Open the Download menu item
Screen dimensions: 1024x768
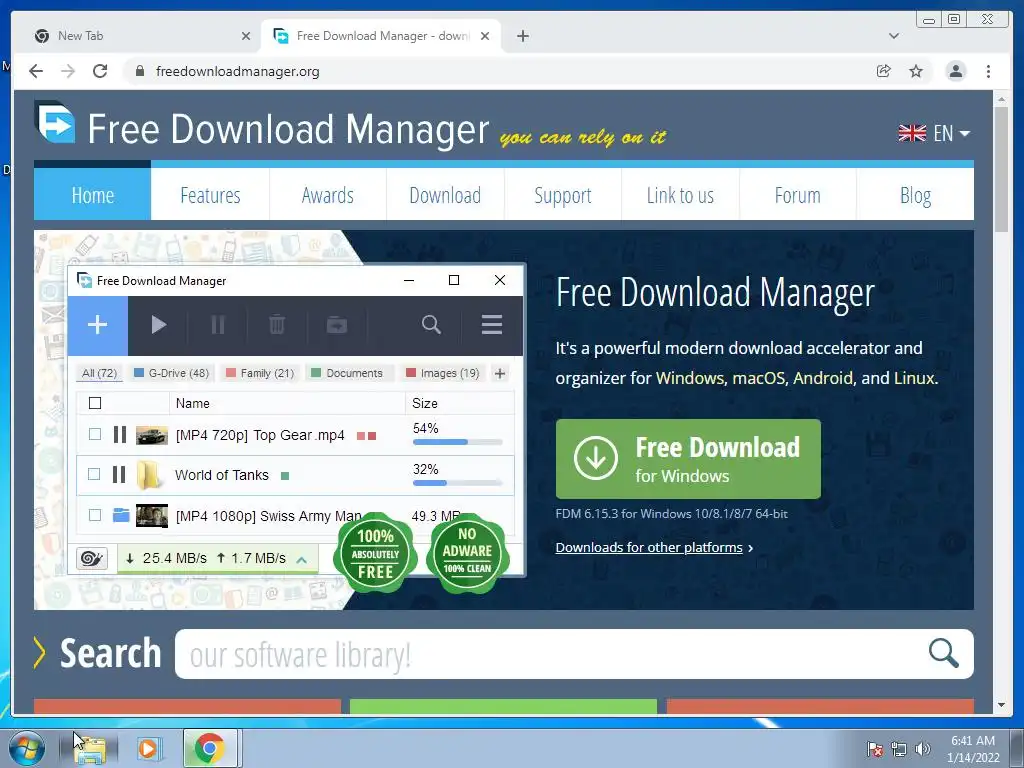click(x=445, y=195)
